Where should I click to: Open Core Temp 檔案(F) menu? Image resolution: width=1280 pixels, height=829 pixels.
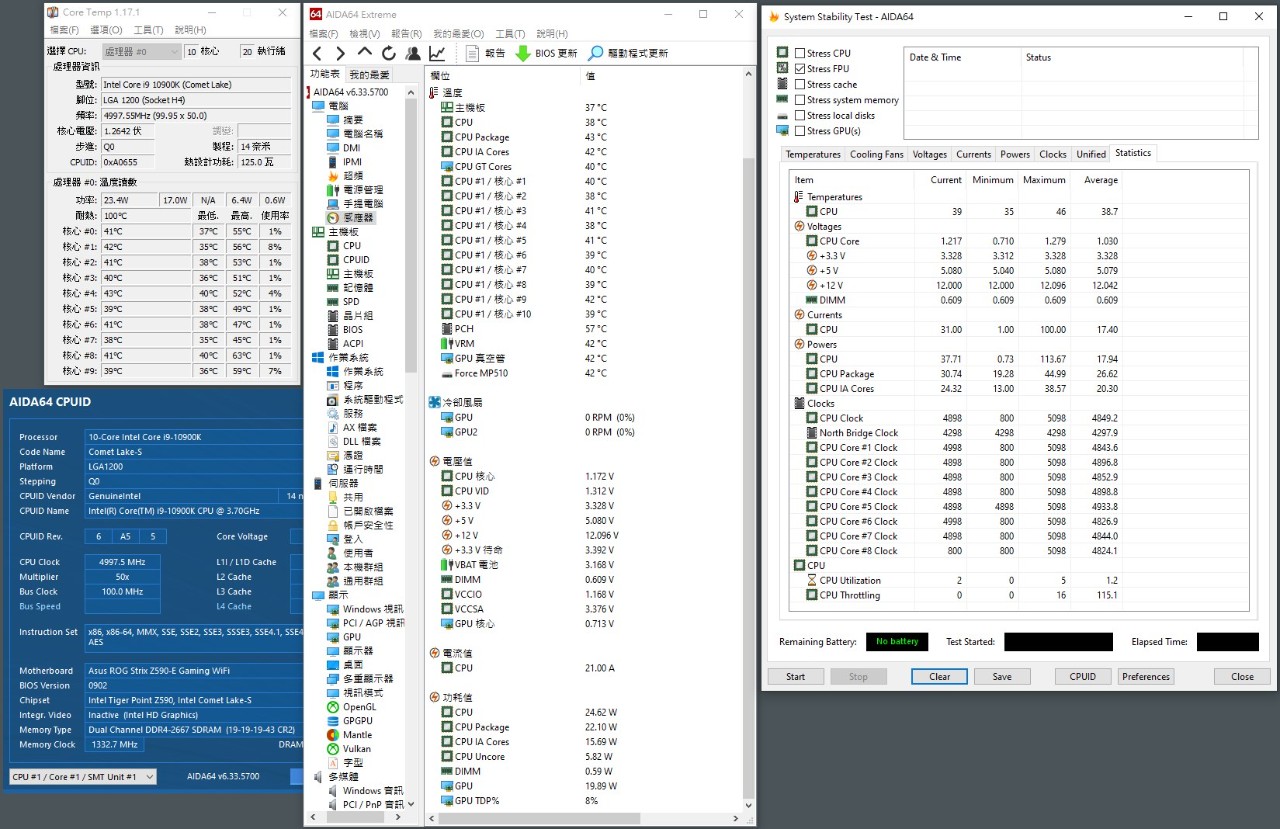pos(65,30)
